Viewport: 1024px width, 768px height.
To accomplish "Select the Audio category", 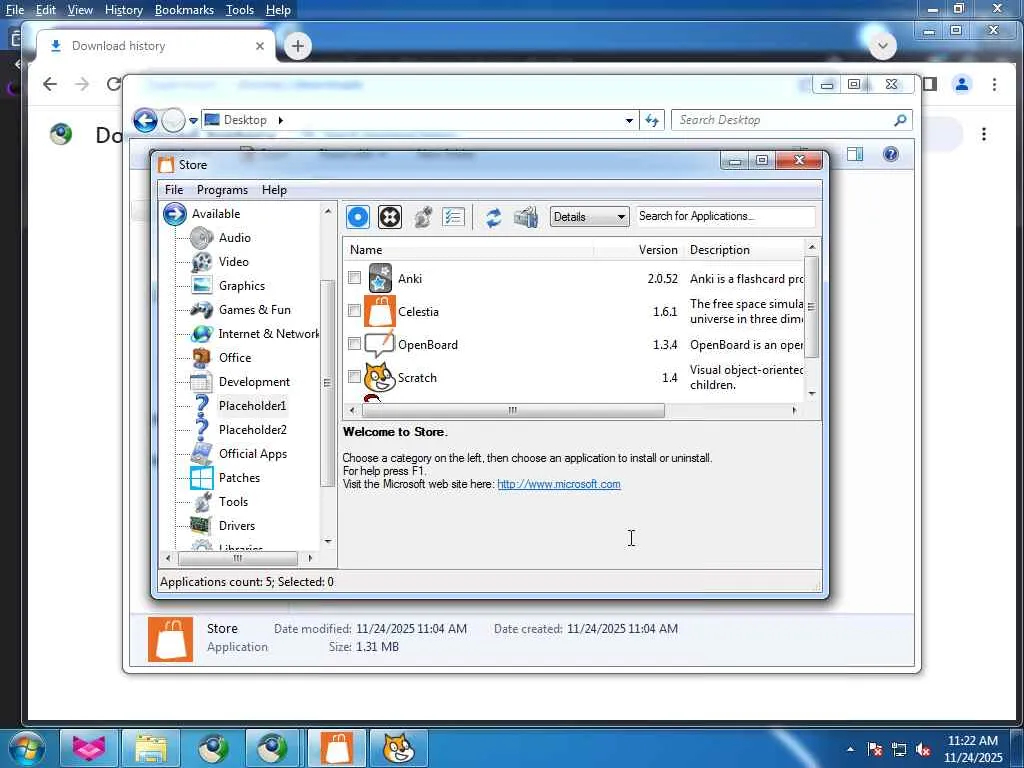I will pyautogui.click(x=234, y=238).
